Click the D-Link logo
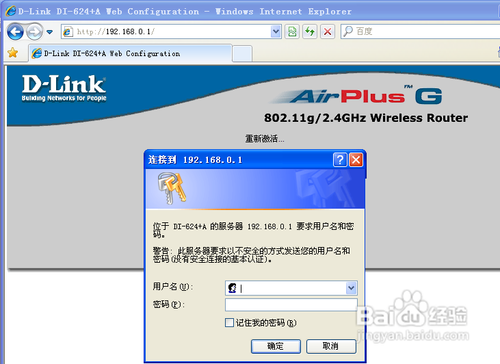Viewport: 500px width, 364px height. (x=64, y=88)
